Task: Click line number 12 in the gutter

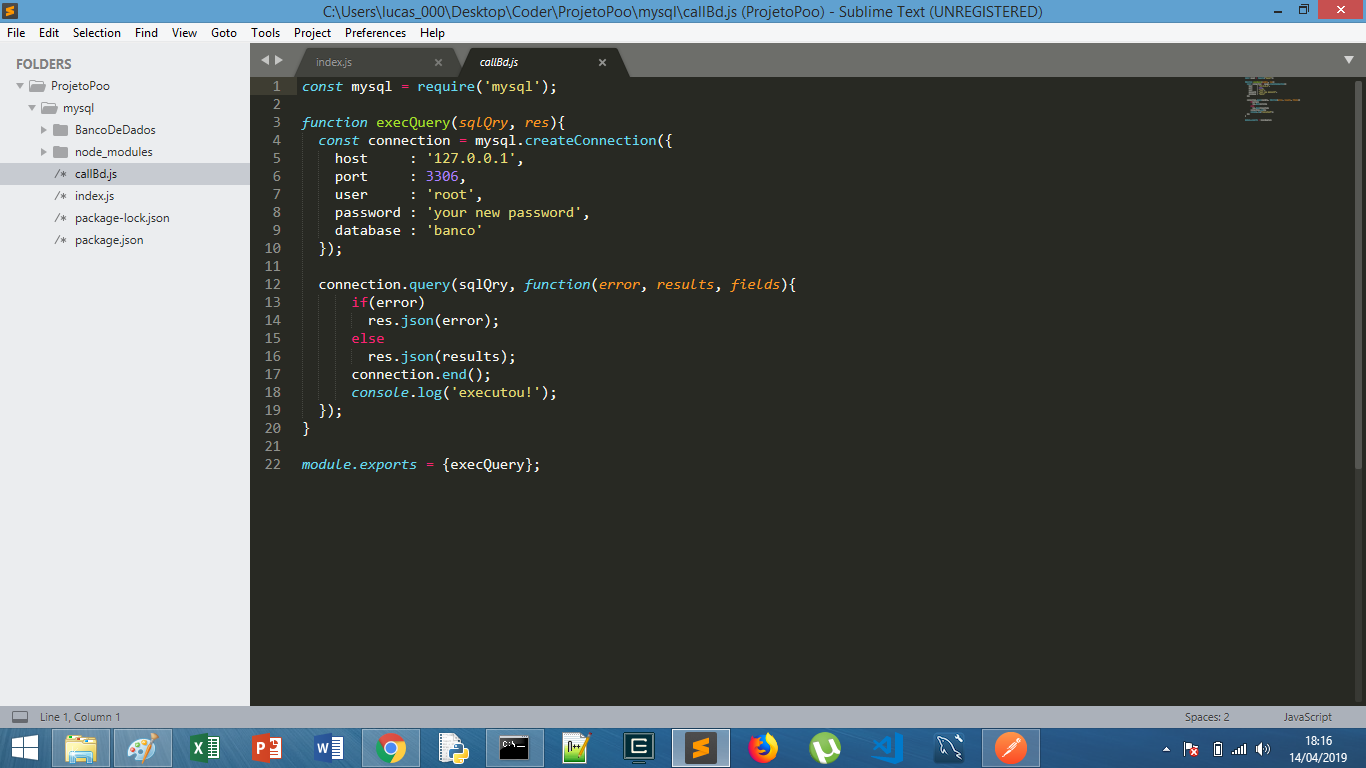Action: click(x=273, y=284)
